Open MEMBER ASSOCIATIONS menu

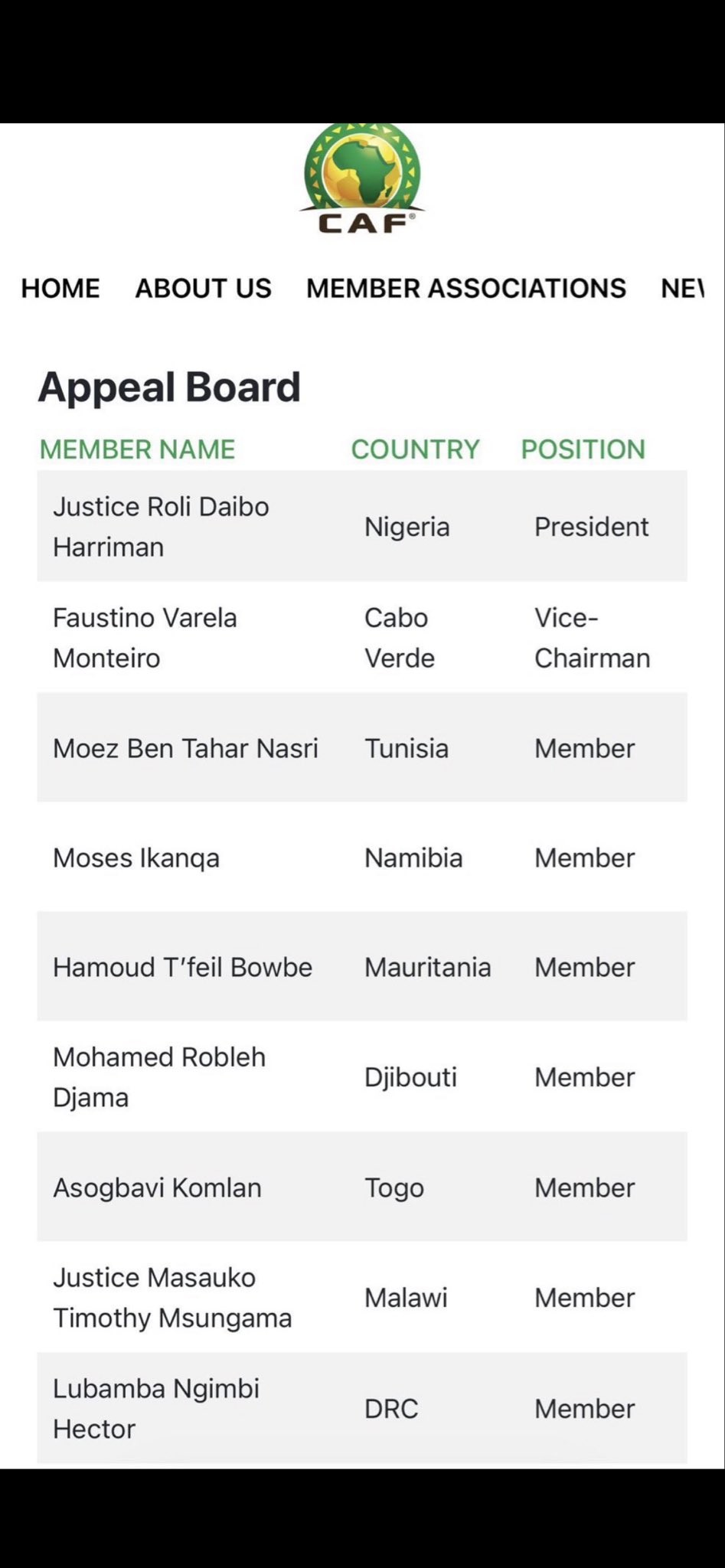pyautogui.click(x=465, y=288)
